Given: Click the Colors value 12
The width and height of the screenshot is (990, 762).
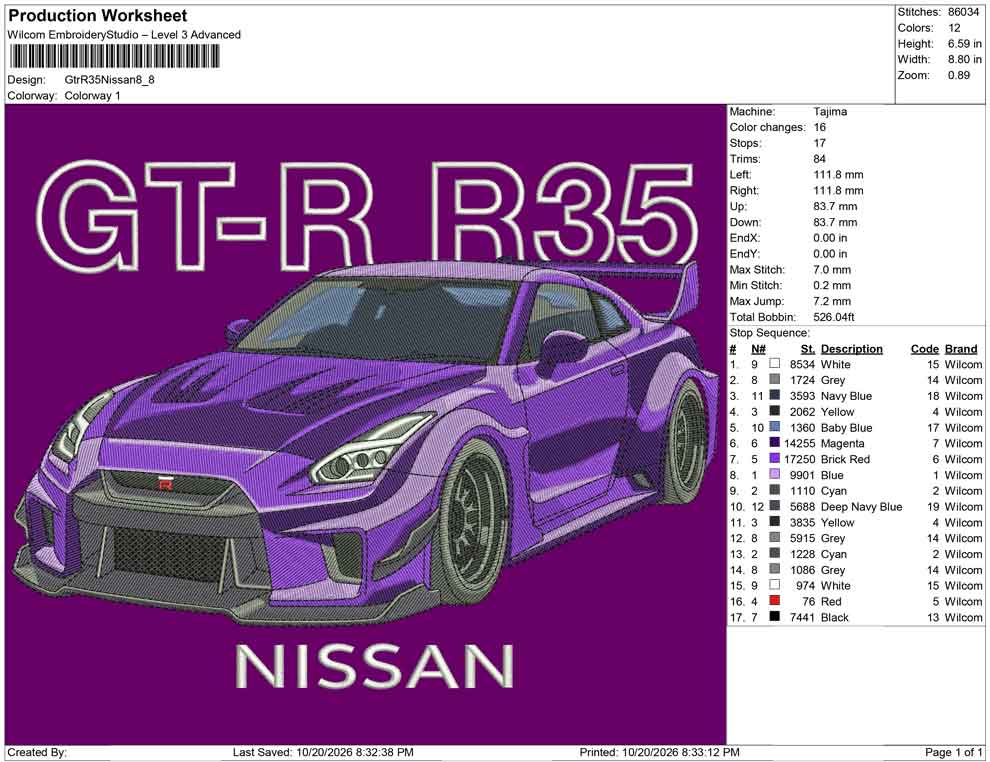Looking at the screenshot, I should coord(954,28).
